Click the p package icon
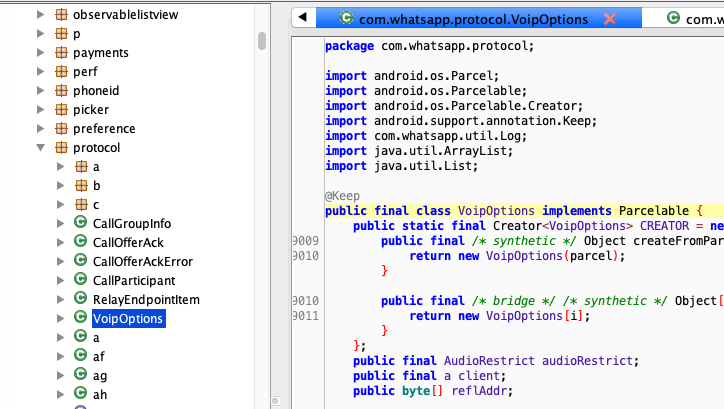724x409 pixels. (x=61, y=34)
